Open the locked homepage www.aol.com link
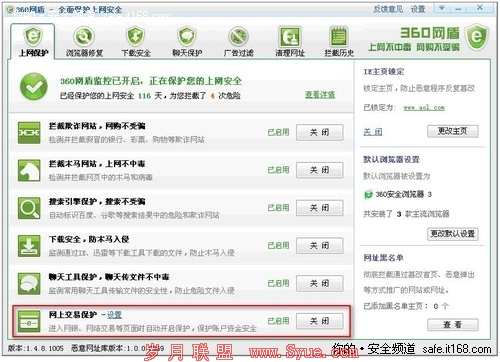 [424, 108]
